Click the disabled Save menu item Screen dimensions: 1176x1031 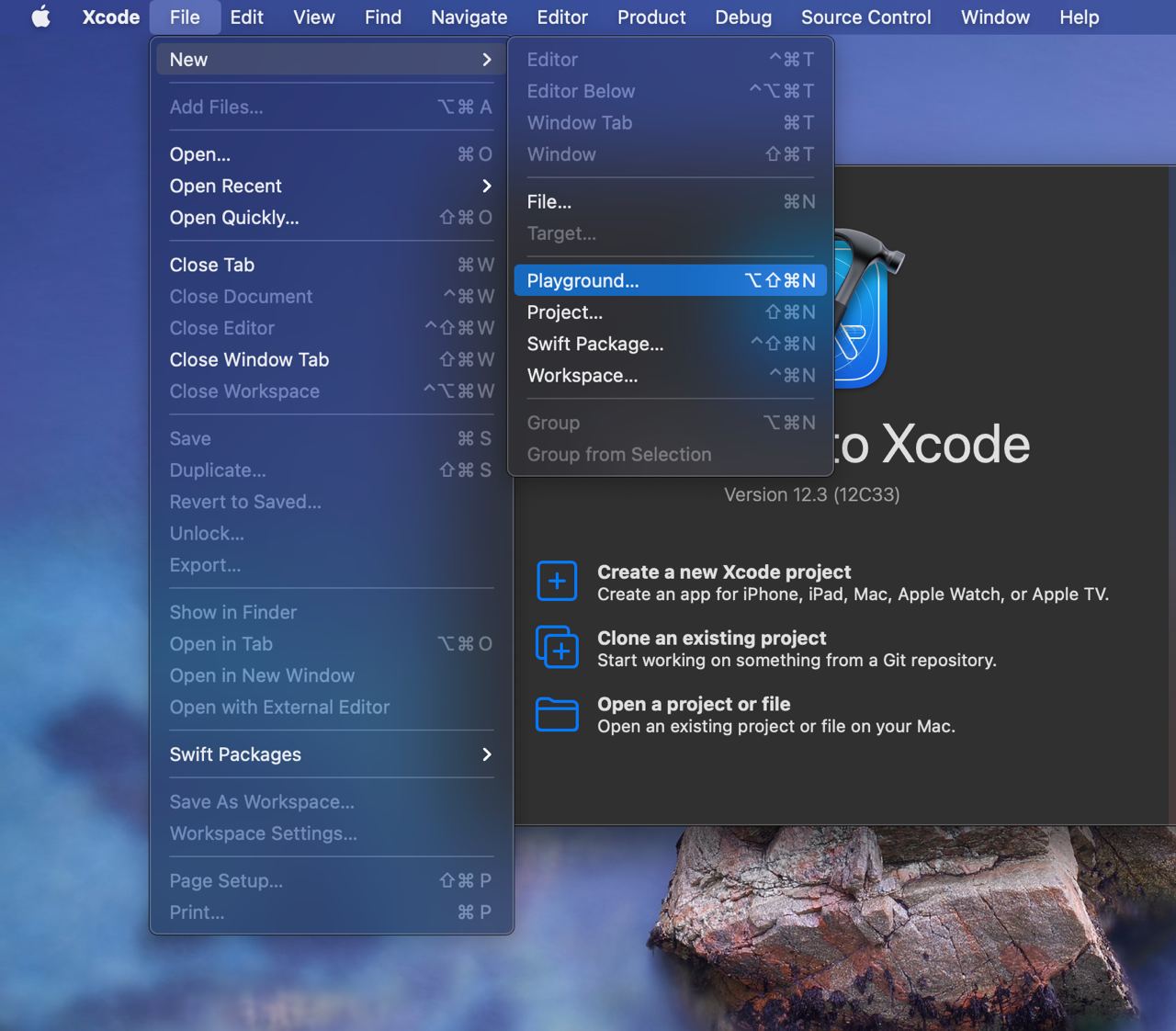pyautogui.click(x=332, y=439)
